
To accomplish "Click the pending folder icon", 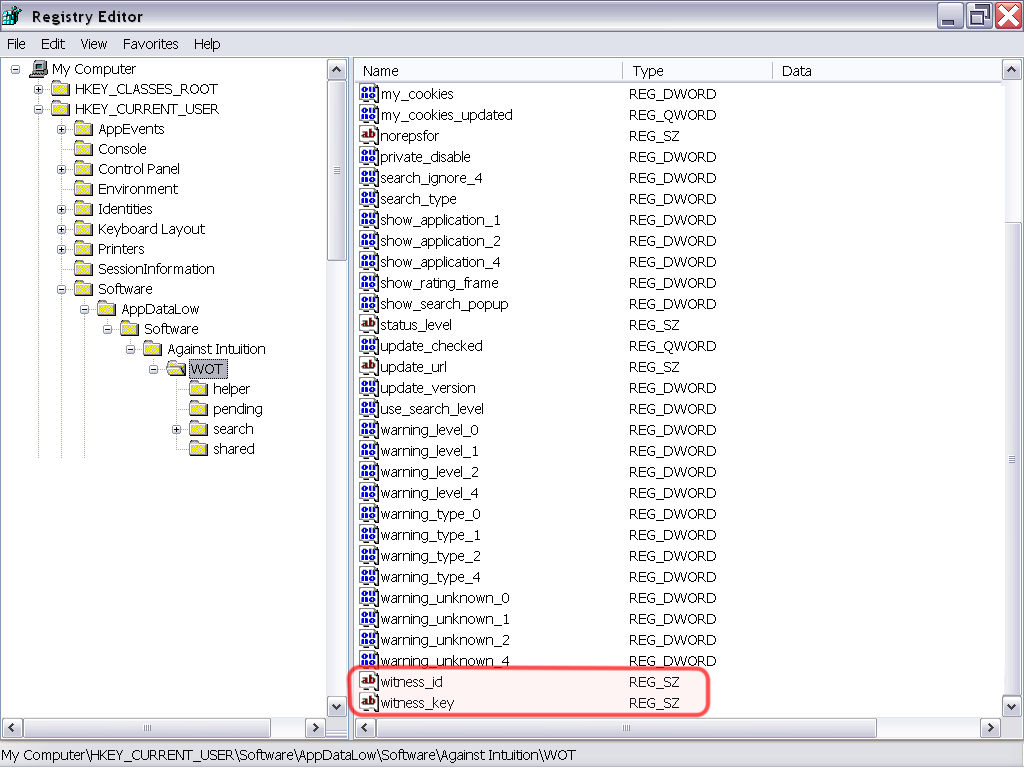I will pyautogui.click(x=199, y=409).
